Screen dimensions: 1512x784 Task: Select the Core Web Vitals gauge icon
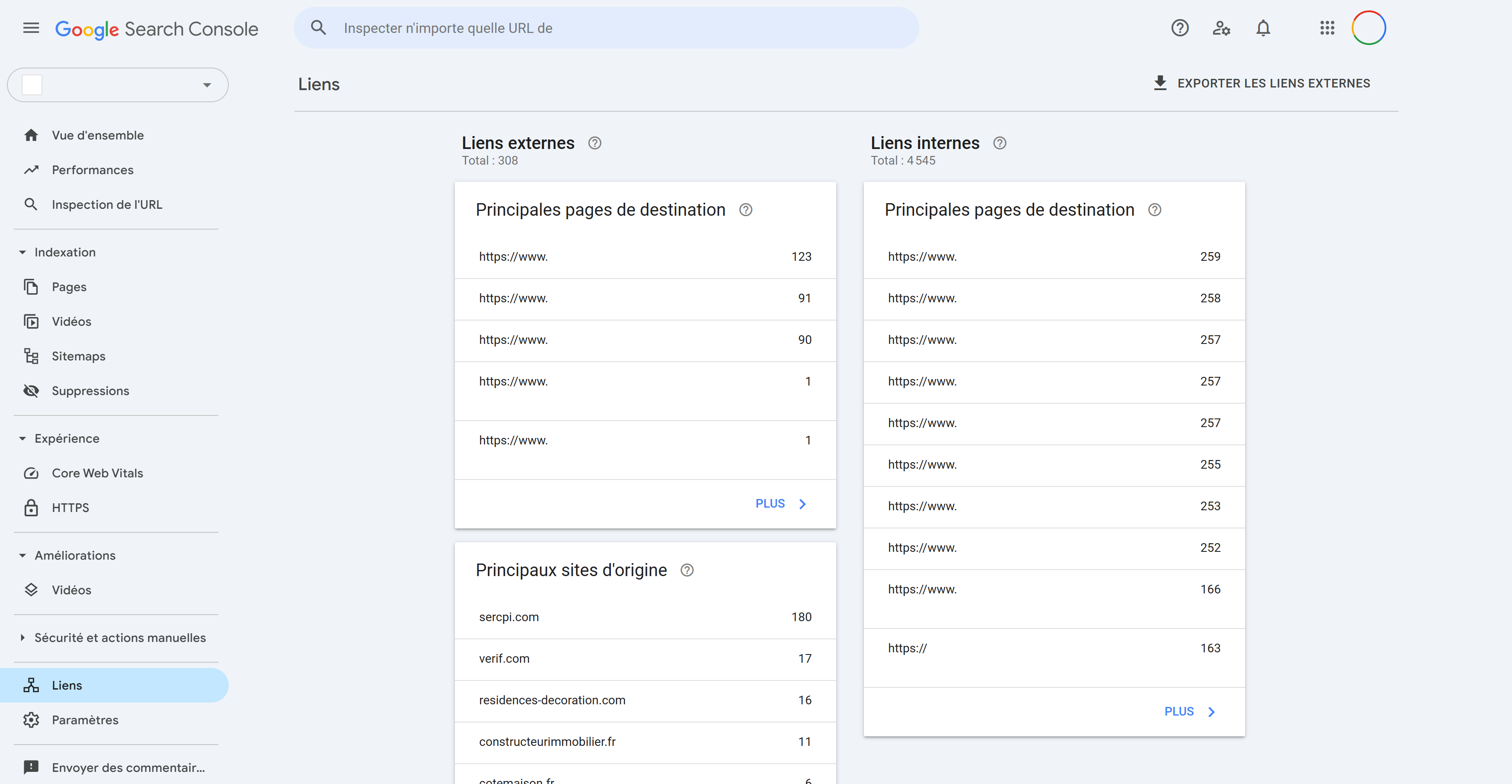pos(31,473)
